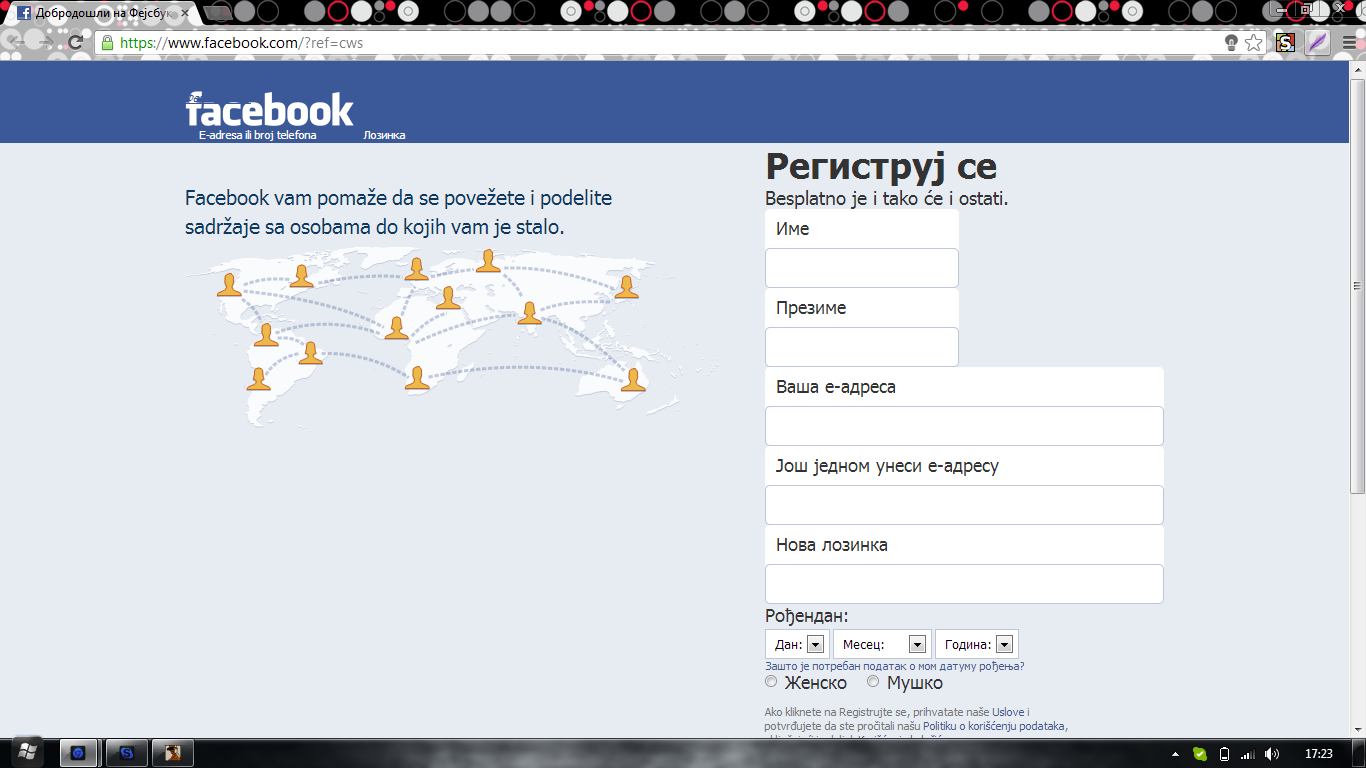Viewport: 1366px width, 768px height.
Task: Bookmark this page with the star icon
Action: coord(1254,43)
